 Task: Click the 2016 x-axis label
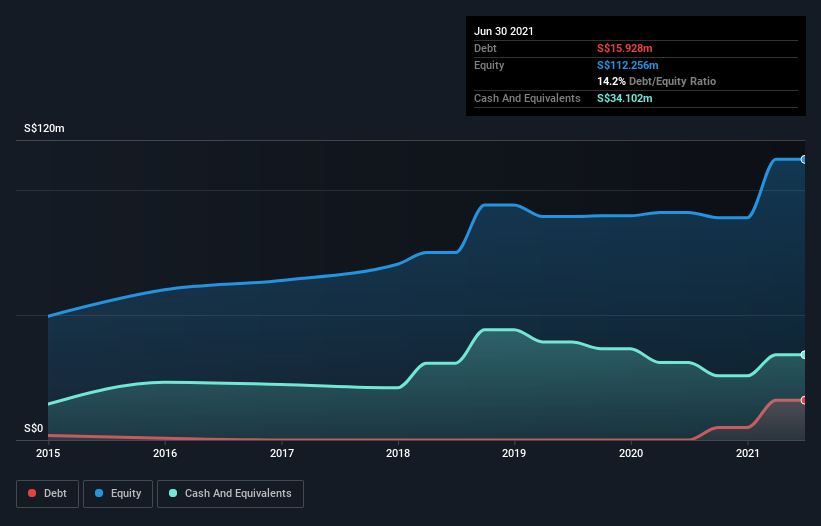pyautogui.click(x=165, y=453)
